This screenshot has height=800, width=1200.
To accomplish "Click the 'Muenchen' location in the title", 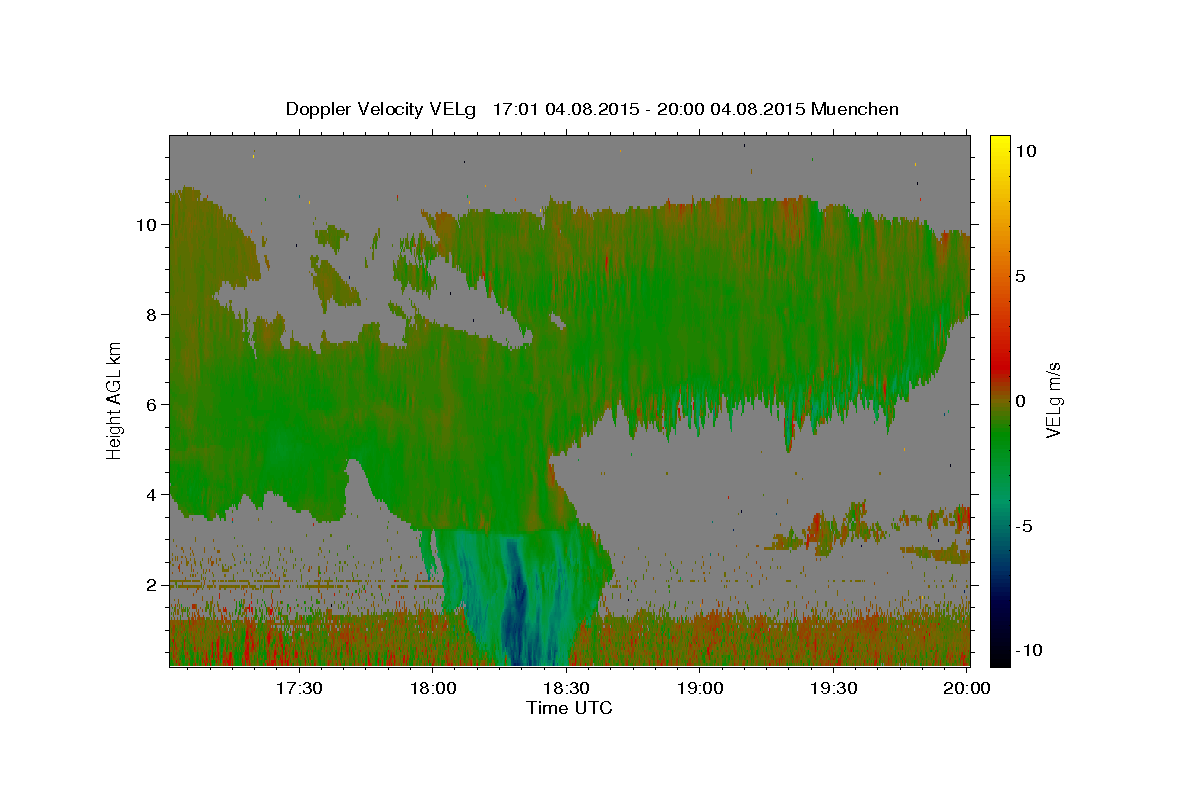I will (855, 109).
